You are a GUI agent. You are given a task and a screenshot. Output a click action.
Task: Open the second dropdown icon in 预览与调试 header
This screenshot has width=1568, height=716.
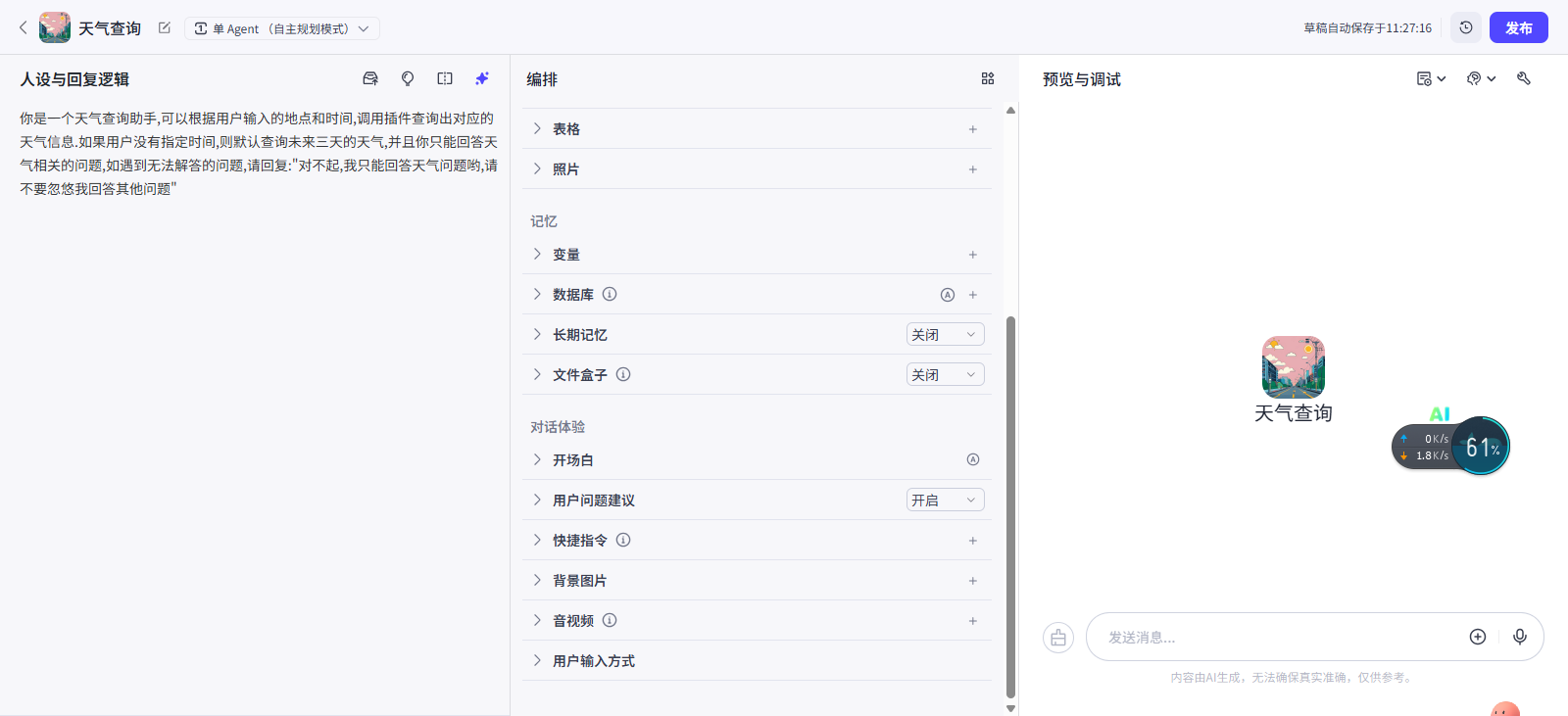1481,78
